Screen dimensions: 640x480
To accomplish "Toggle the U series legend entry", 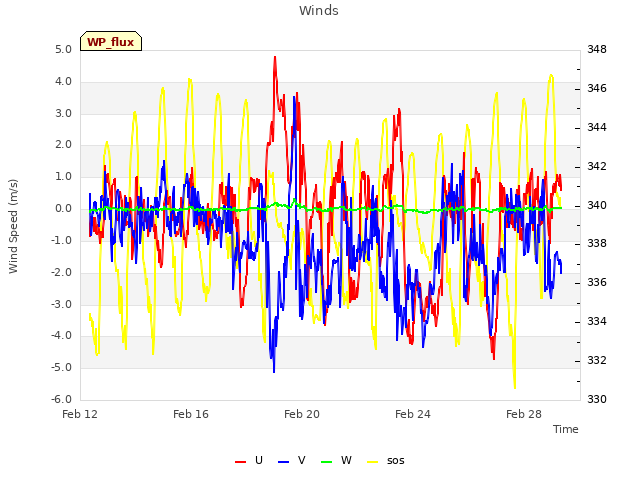I will pyautogui.click(x=249, y=461).
